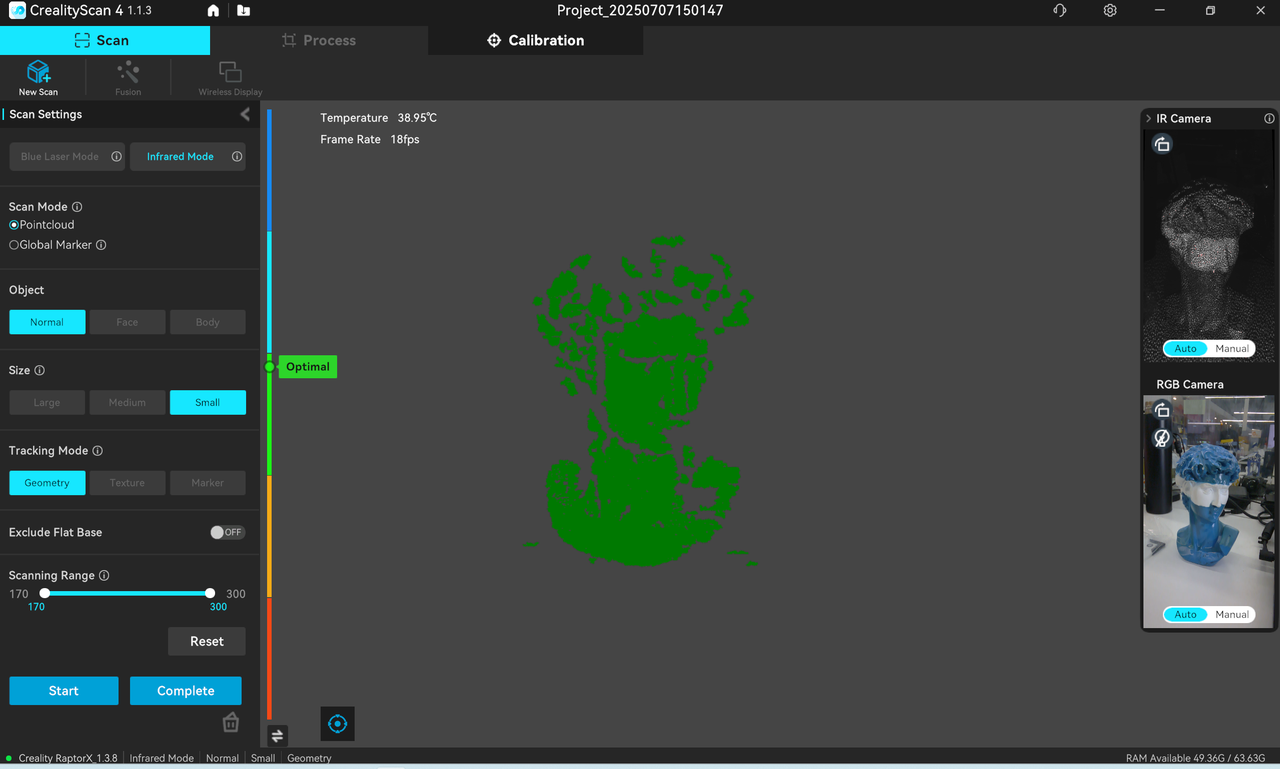Click the project title text
The width and height of the screenshot is (1280, 769).
pyautogui.click(x=640, y=11)
